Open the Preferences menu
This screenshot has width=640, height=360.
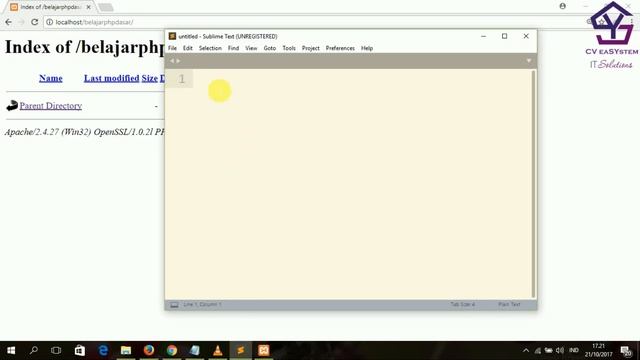tap(340, 48)
